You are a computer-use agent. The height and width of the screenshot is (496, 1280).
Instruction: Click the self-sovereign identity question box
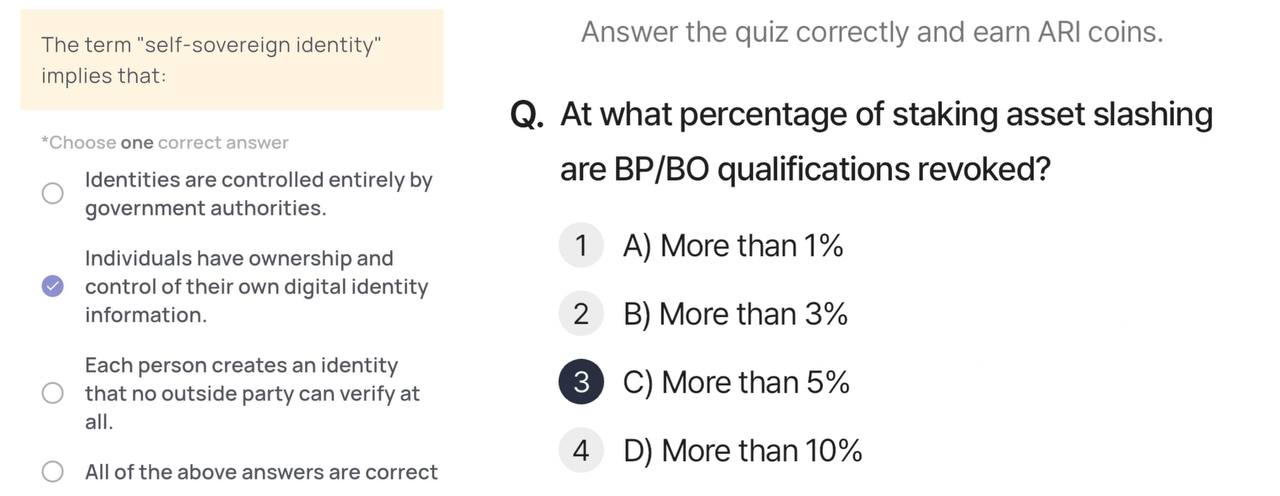tap(232, 60)
